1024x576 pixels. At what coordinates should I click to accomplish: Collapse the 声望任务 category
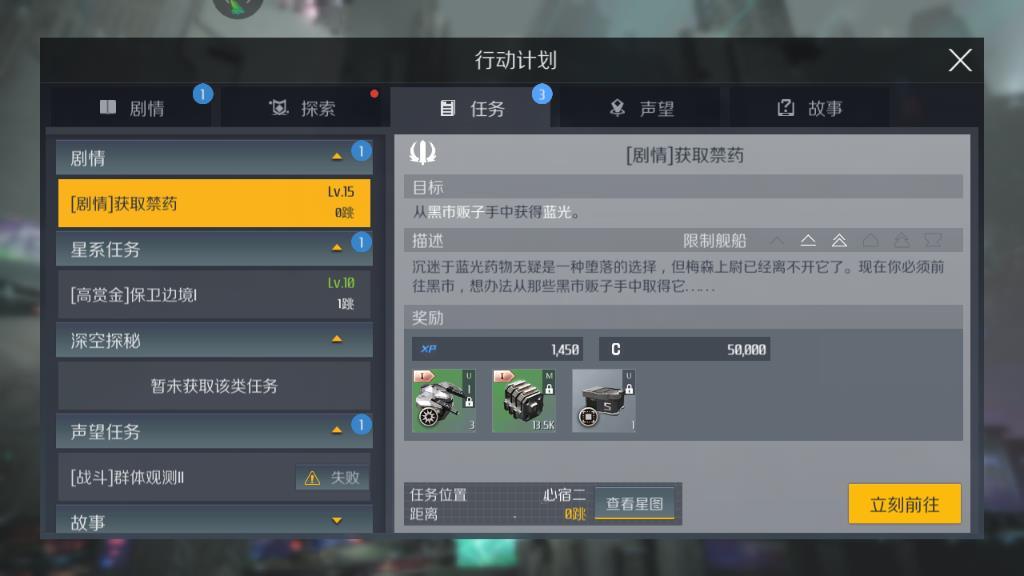coord(337,430)
